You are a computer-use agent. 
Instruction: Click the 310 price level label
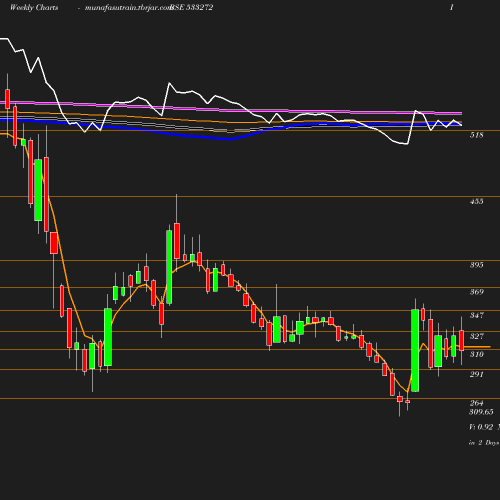tap(476, 354)
